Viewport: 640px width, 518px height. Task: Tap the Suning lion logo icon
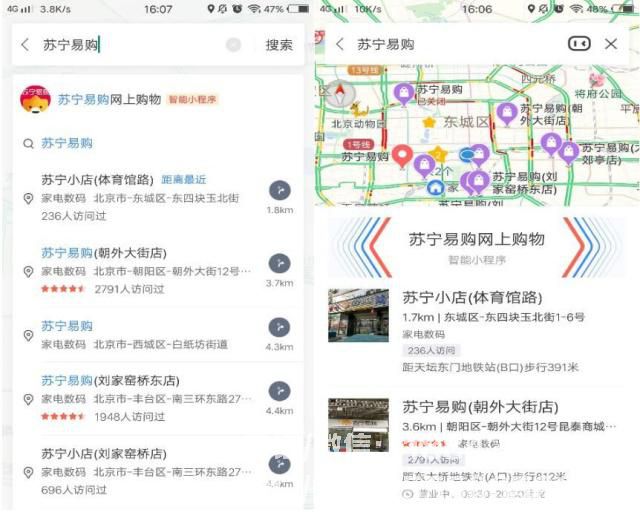(35, 99)
